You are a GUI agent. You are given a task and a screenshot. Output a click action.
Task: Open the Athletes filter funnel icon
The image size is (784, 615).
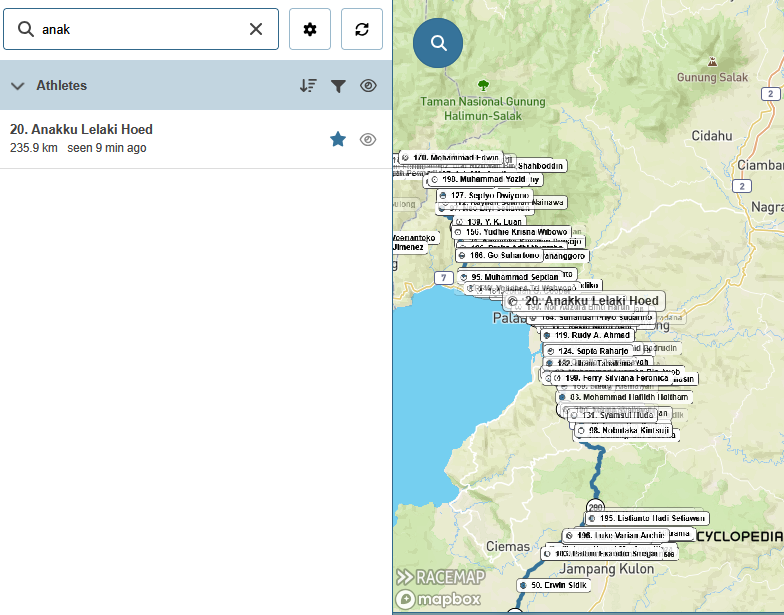(x=338, y=86)
